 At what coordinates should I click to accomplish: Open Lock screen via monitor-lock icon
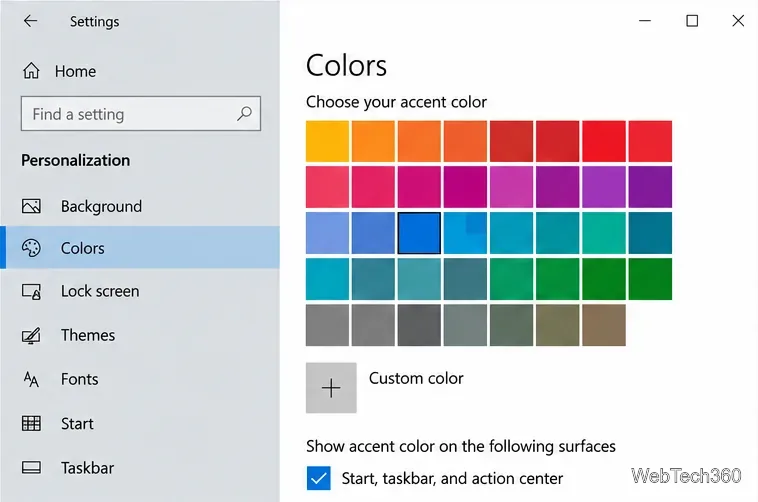[31, 292]
